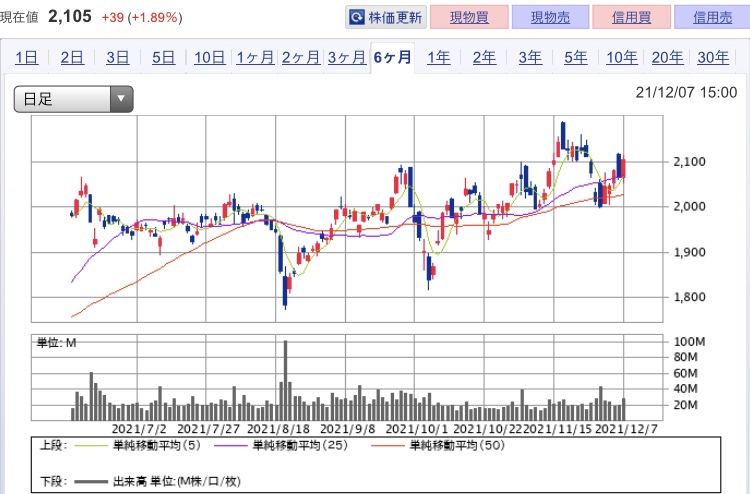This screenshot has height=494, width=750.
Task: Switch chart to the 1日 period tab
Action: (x=26, y=57)
